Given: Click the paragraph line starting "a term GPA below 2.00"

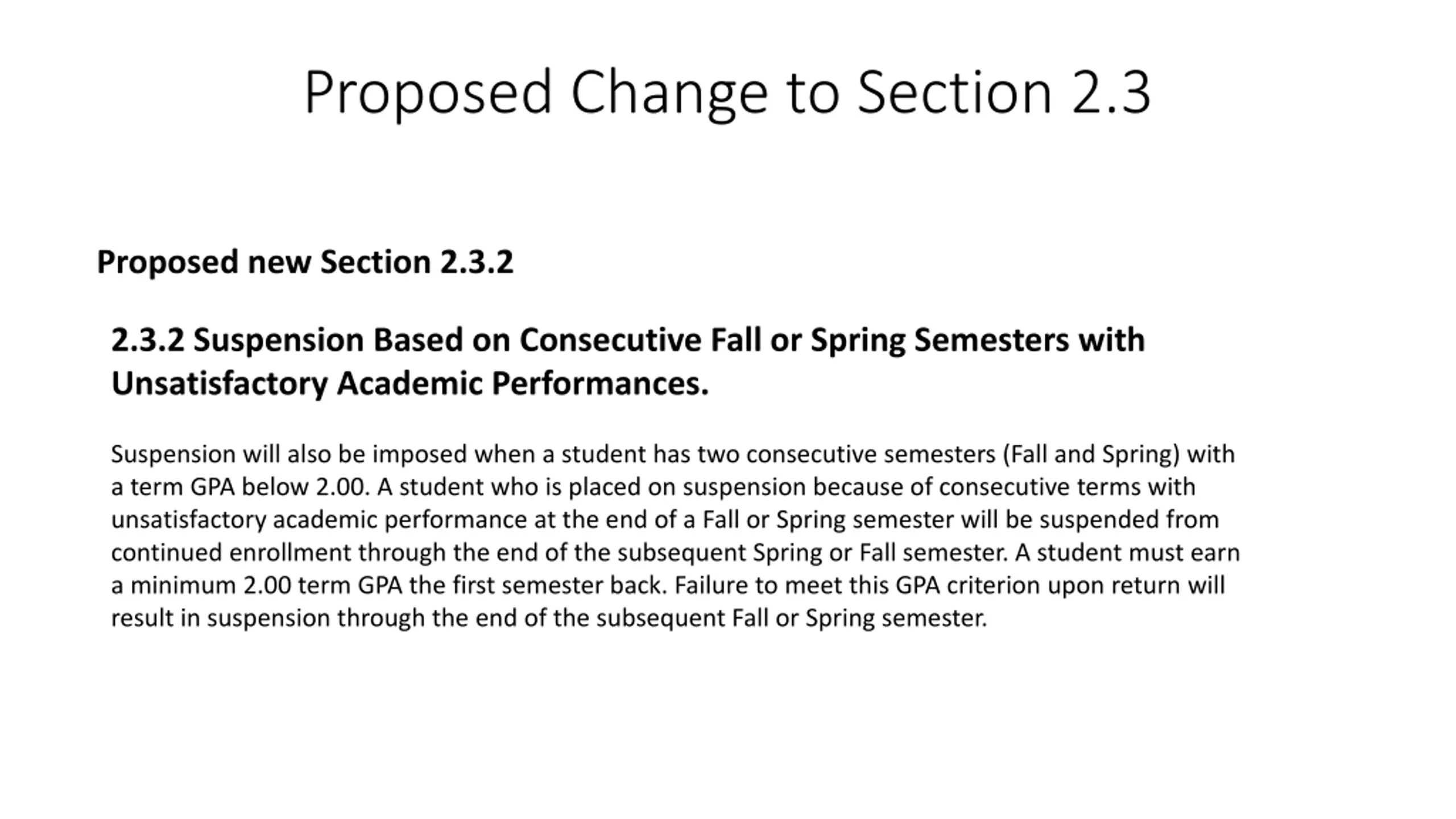Looking at the screenshot, I should tap(653, 487).
